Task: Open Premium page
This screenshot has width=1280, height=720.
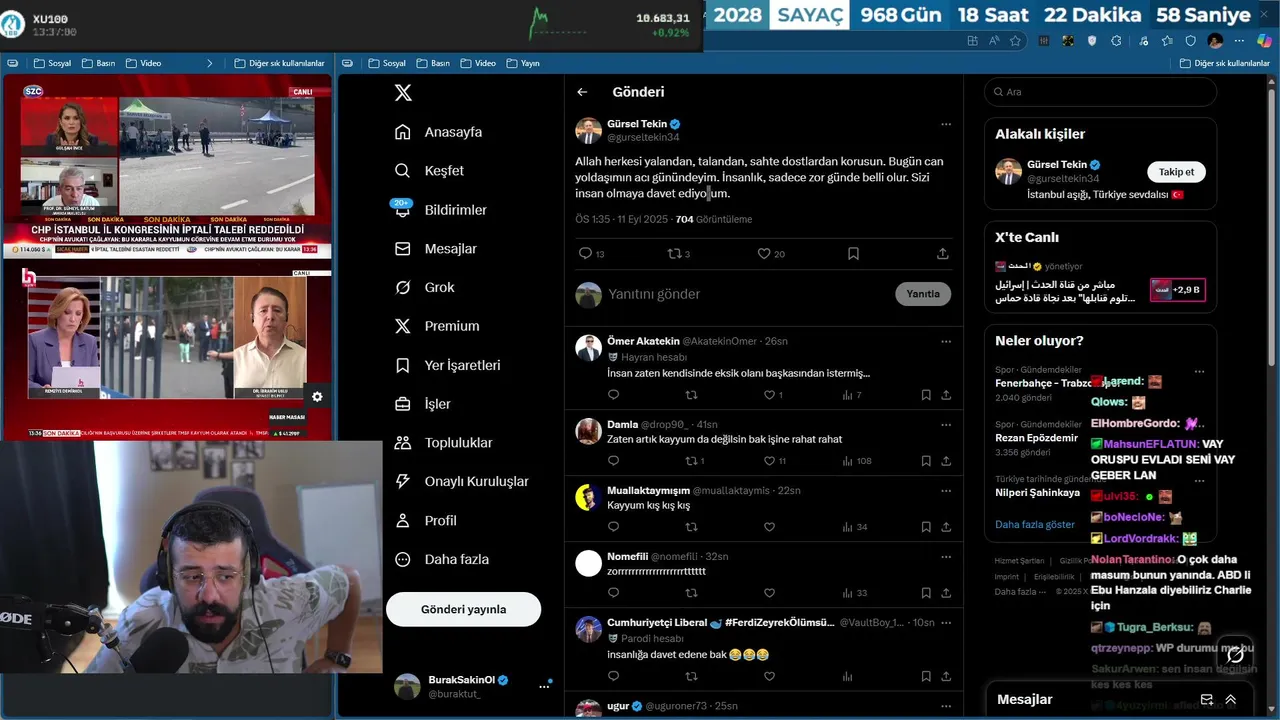Action: pyautogui.click(x=437, y=326)
